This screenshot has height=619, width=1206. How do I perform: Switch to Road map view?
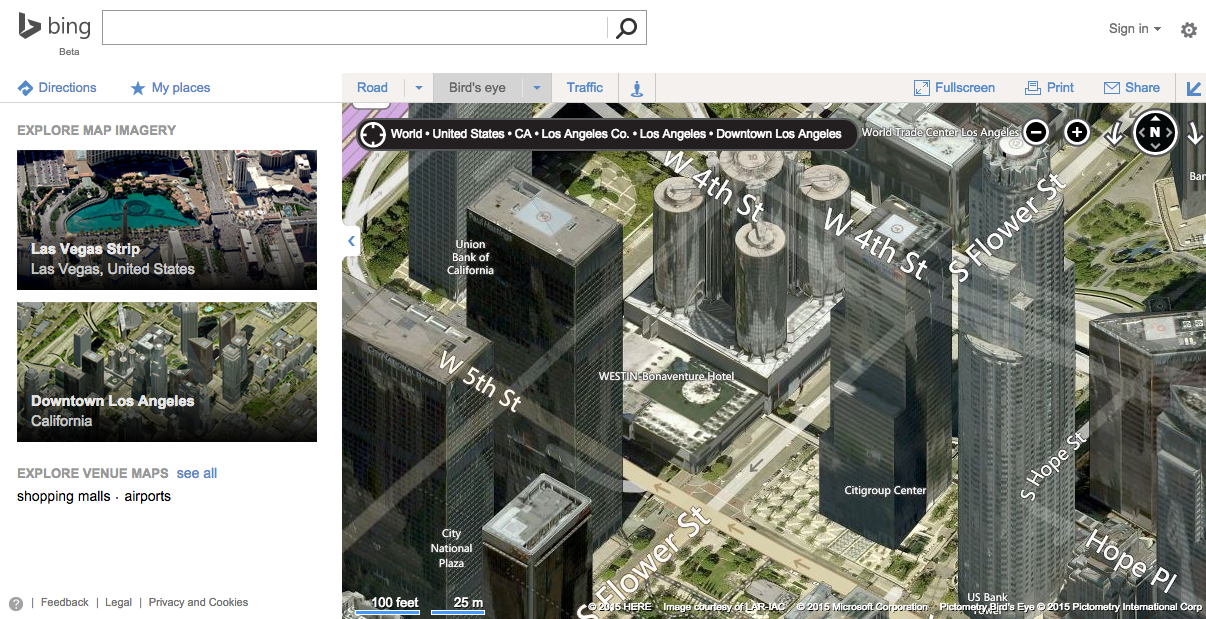click(372, 88)
